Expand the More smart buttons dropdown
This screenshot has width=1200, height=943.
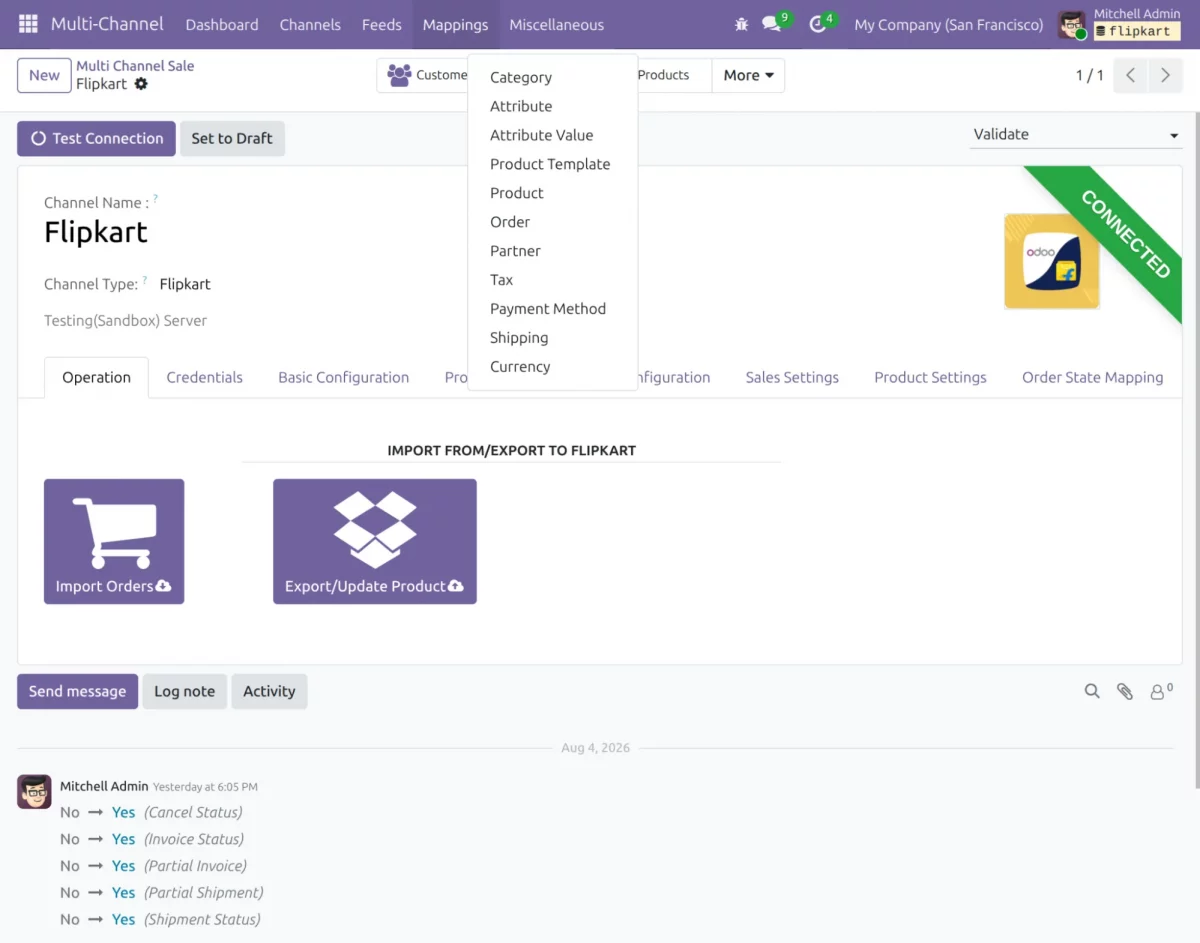click(748, 75)
